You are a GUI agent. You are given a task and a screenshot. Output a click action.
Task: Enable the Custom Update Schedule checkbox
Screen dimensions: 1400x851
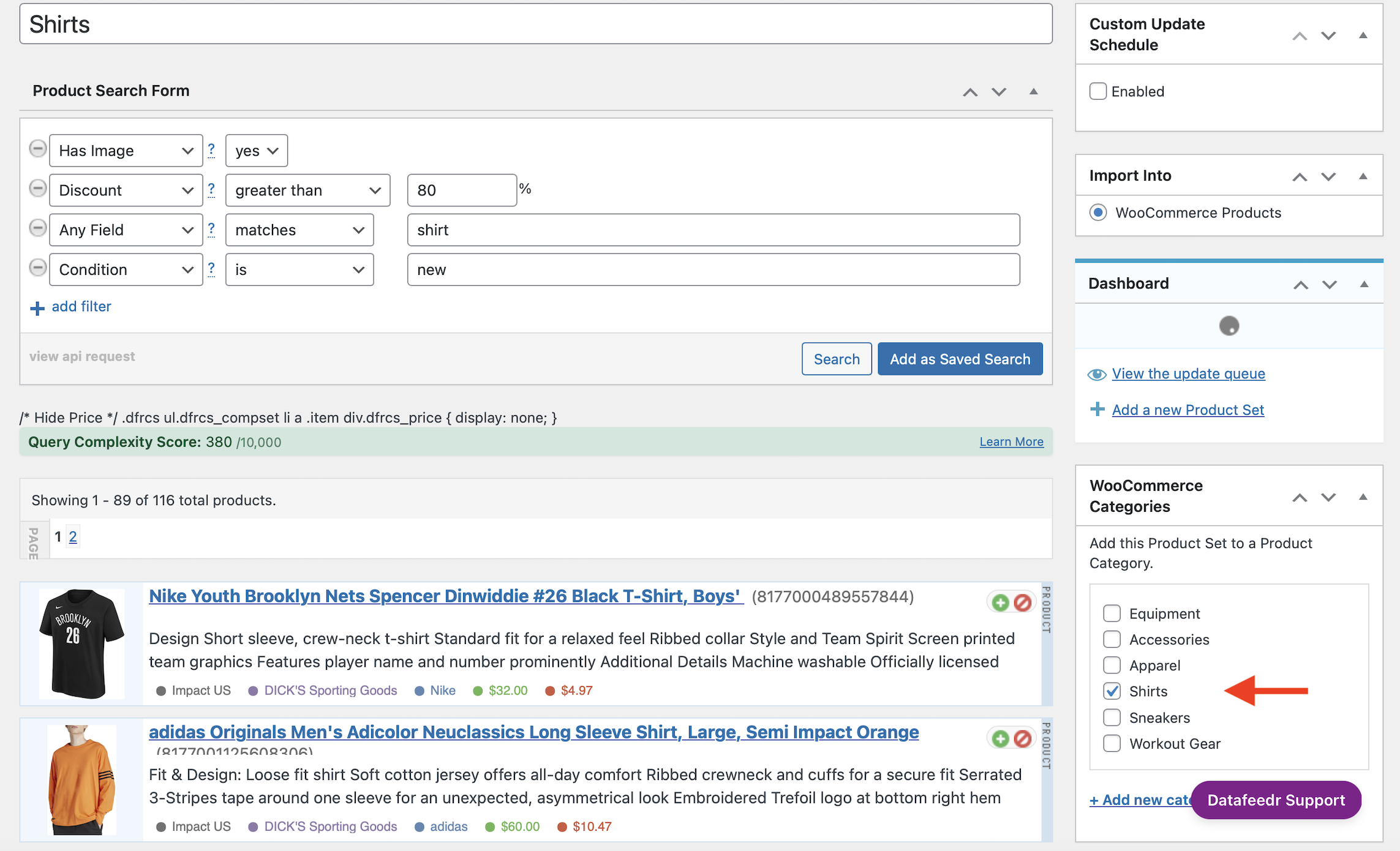pos(1098,91)
